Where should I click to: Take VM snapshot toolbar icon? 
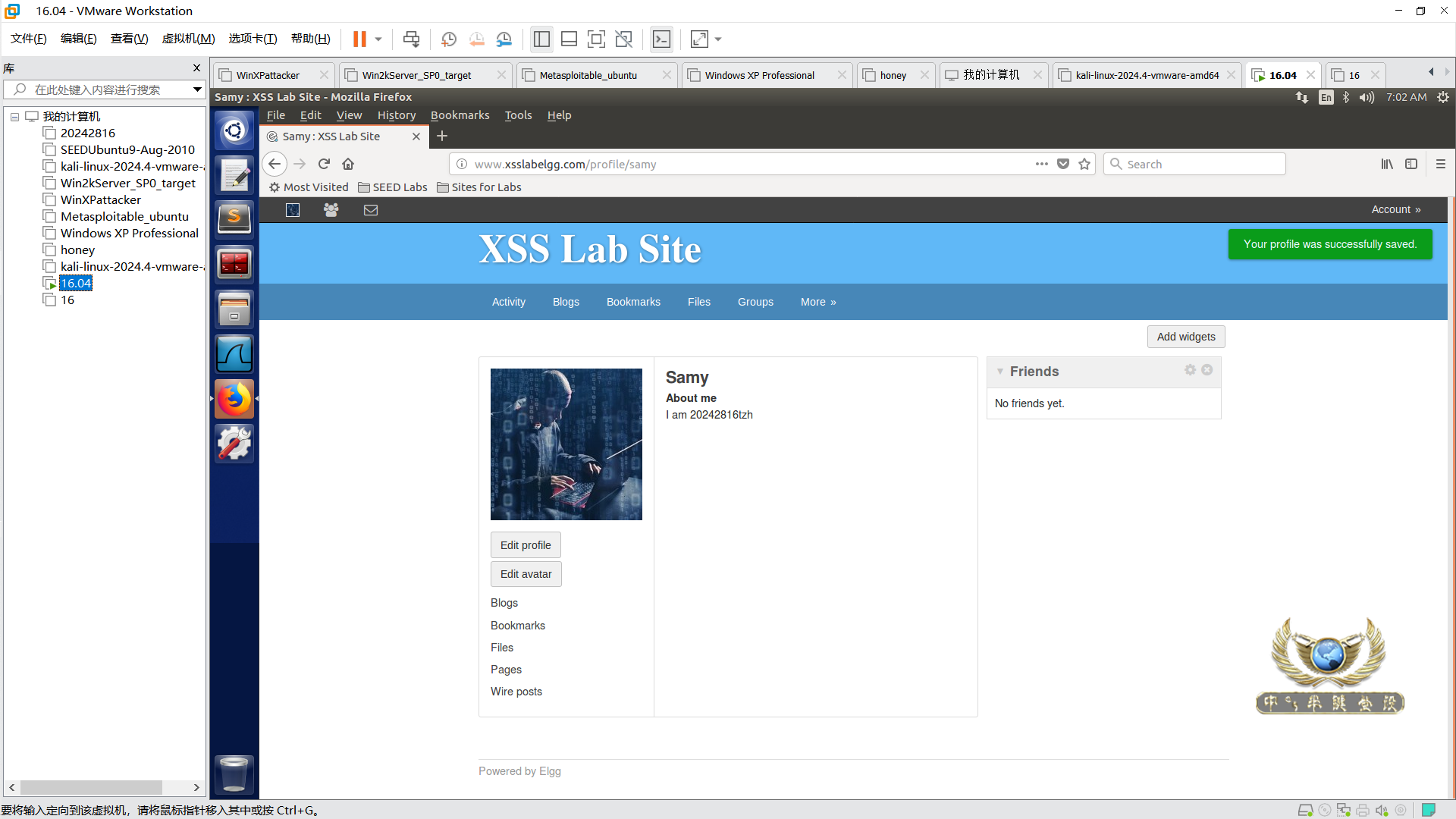click(x=449, y=39)
